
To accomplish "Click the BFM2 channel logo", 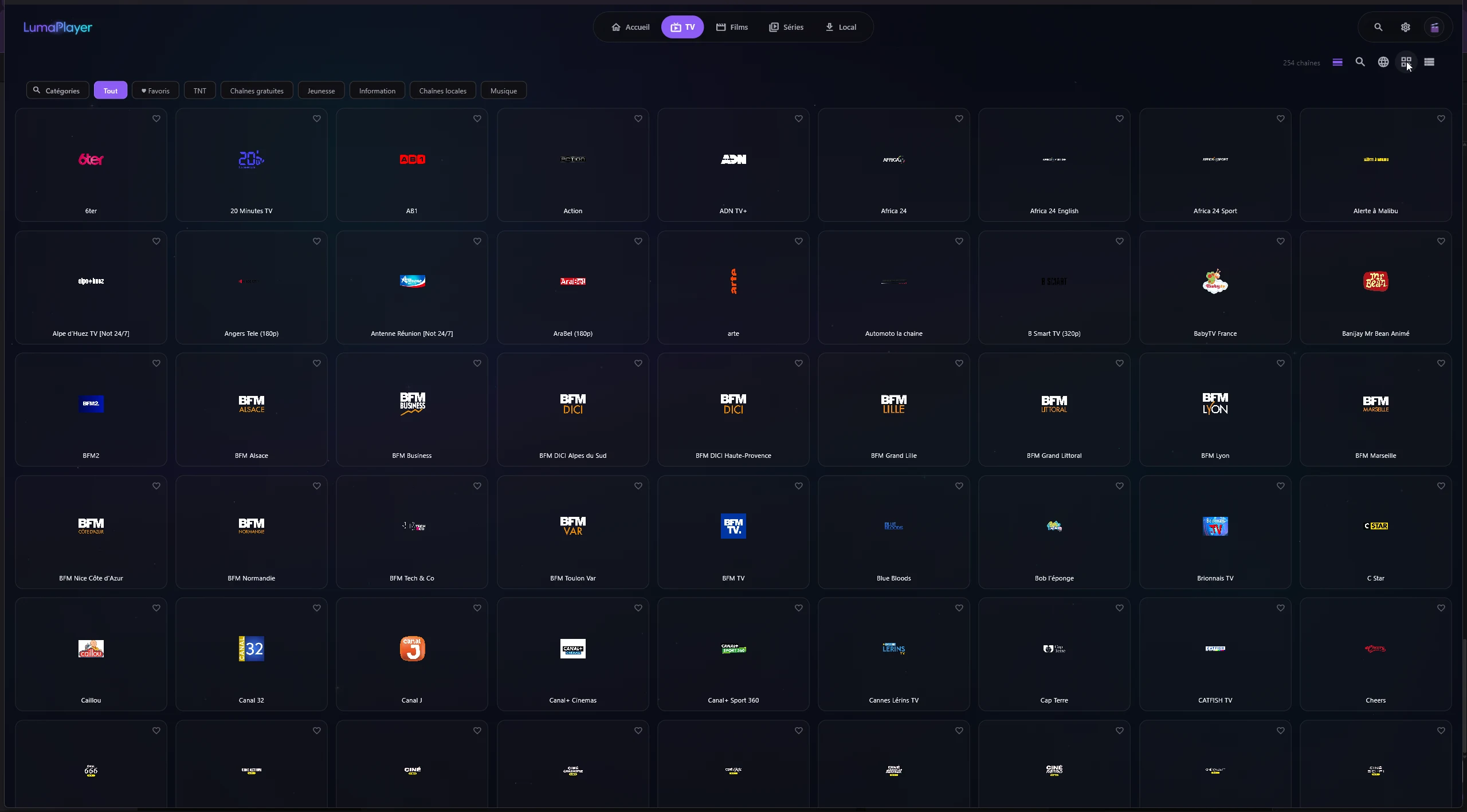I will coord(91,404).
